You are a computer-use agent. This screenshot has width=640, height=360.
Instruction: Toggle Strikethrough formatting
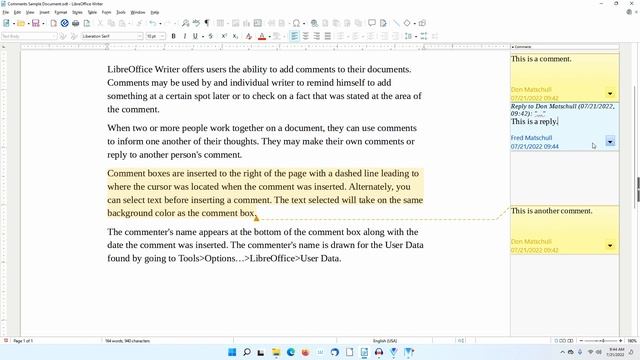[x=211, y=36]
